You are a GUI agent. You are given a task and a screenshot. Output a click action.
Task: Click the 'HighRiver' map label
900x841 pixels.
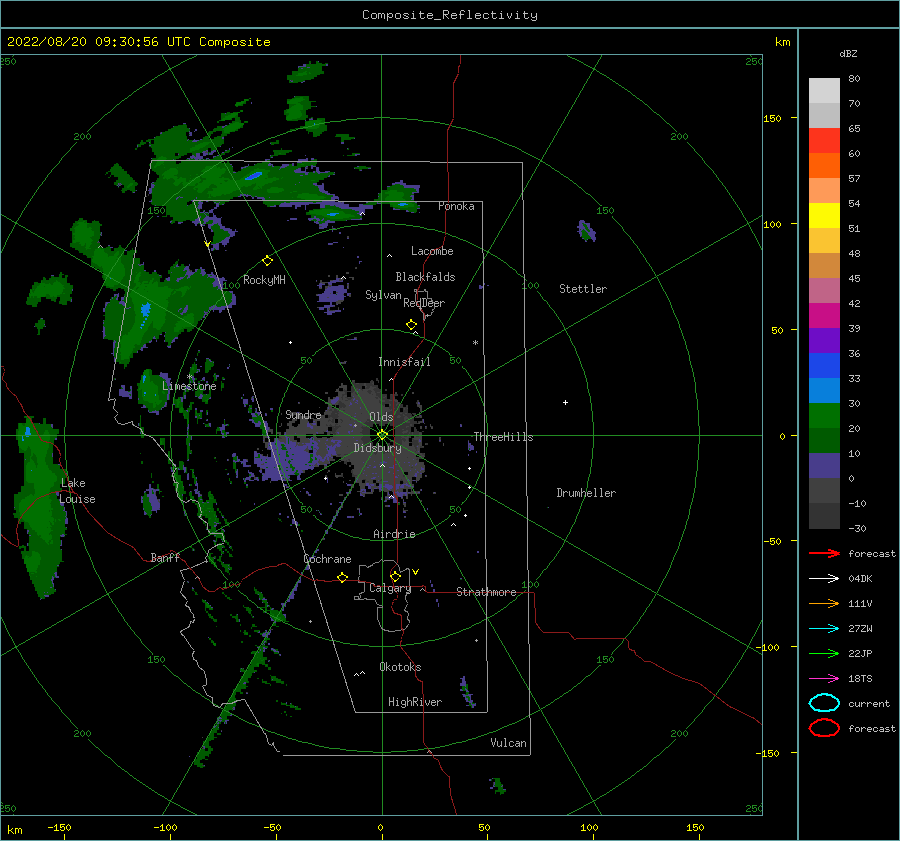(x=415, y=702)
